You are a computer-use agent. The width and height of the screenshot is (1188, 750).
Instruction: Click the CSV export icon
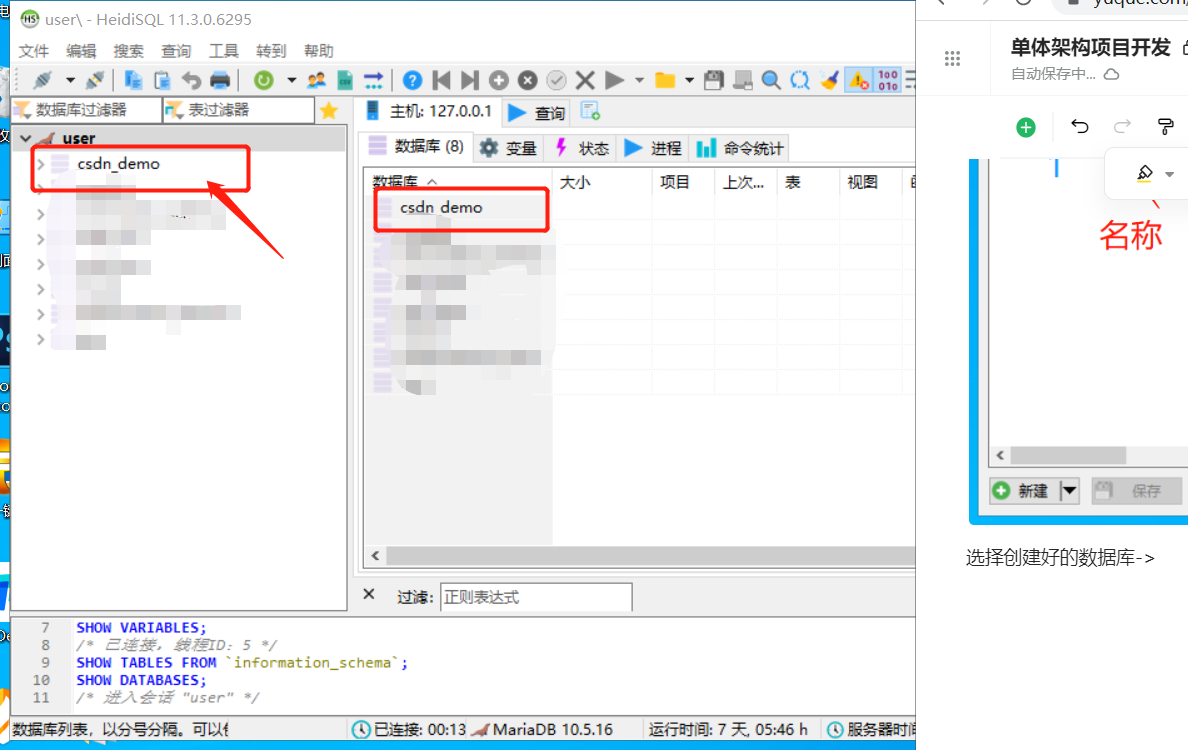pyautogui.click(x=345, y=80)
